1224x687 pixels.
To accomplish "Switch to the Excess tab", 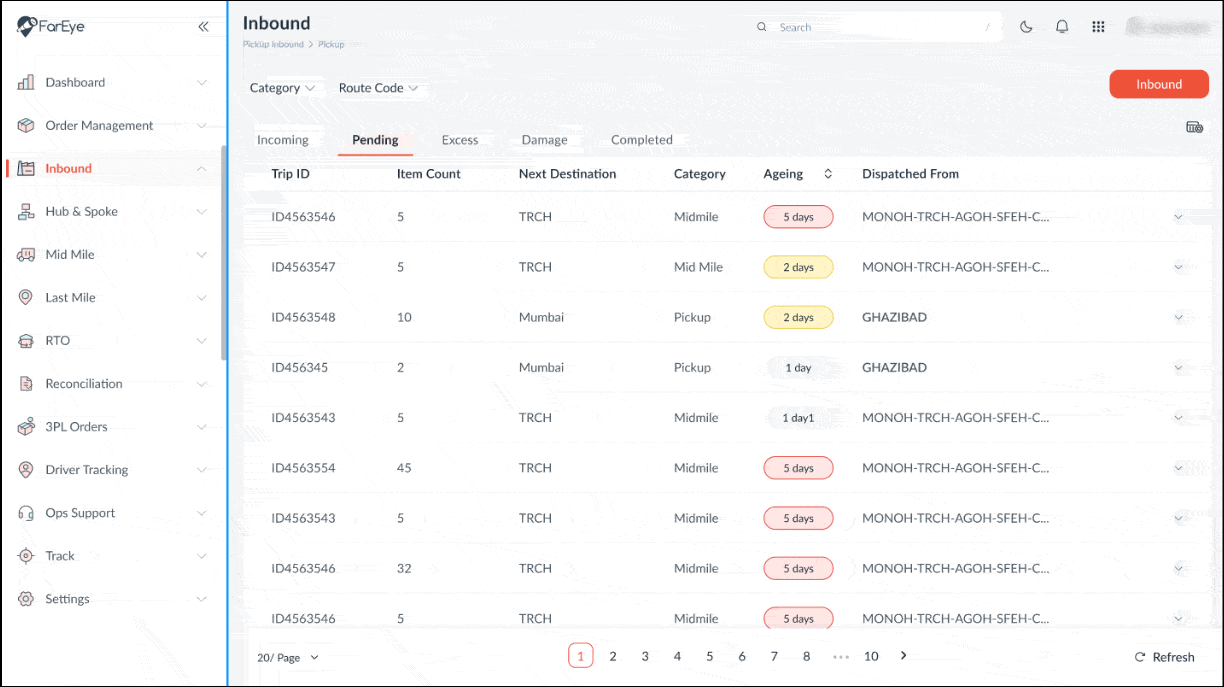I will coord(460,140).
